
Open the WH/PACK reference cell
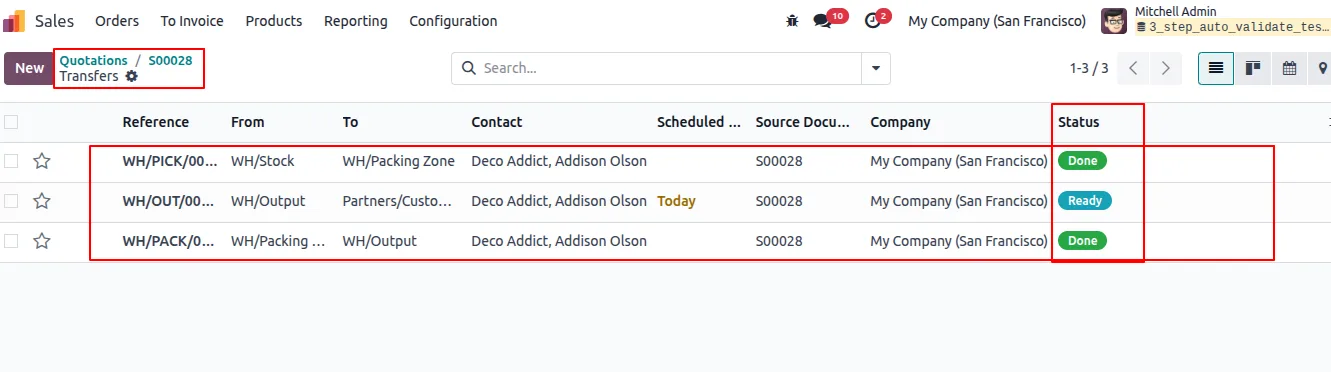tap(170, 241)
